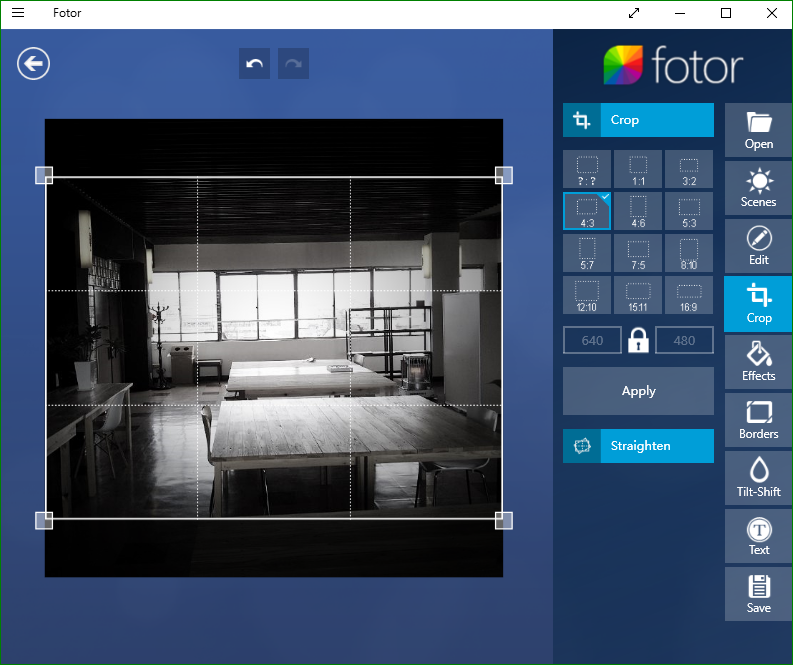Open the hamburger menu

click(x=18, y=13)
